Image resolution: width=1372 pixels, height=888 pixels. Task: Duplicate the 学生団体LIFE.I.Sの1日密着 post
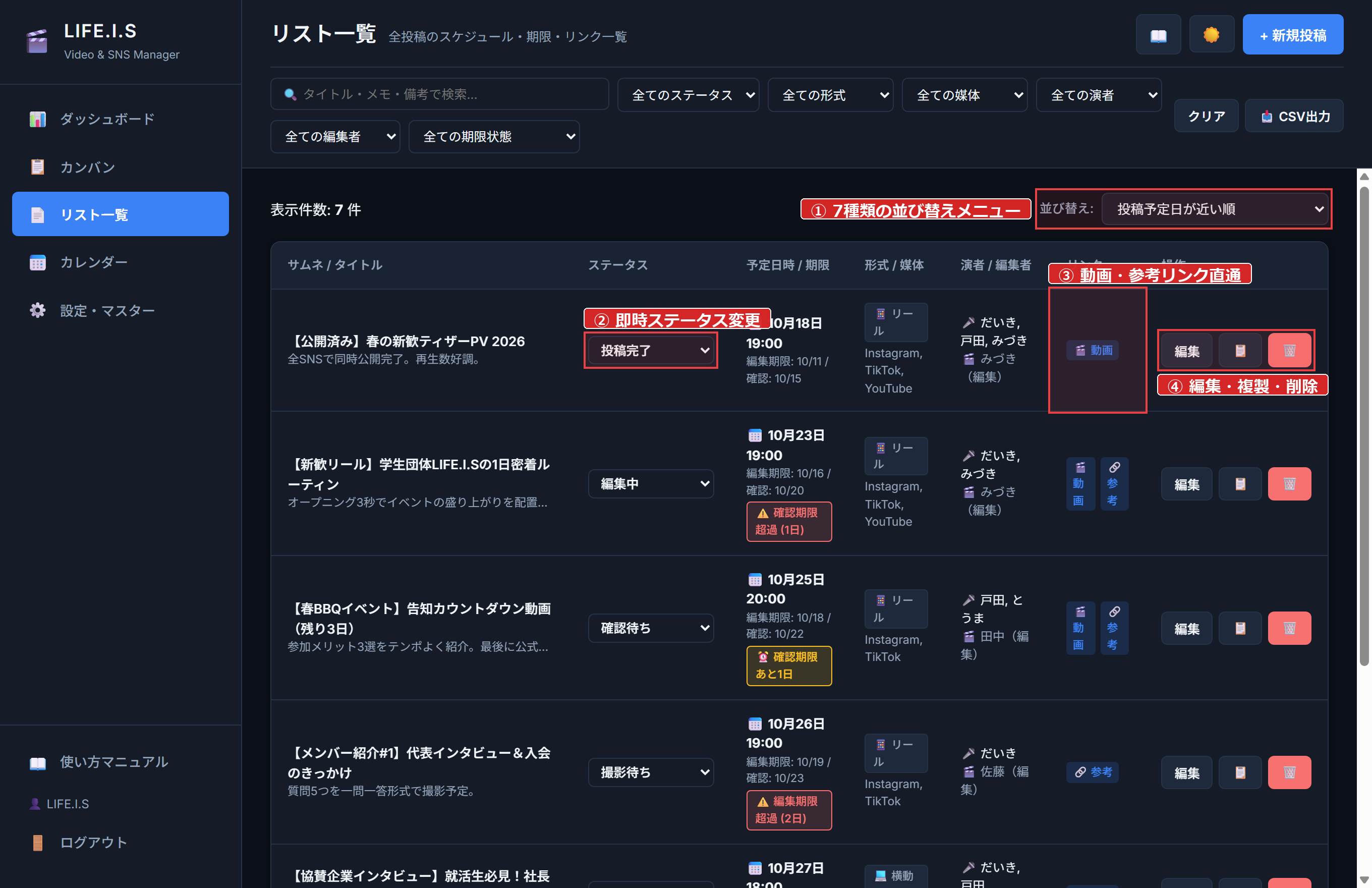coord(1239,484)
